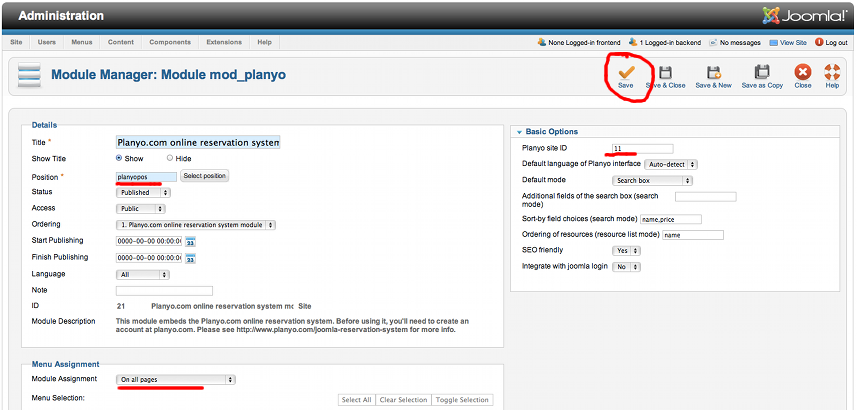
Task: Click the Ordering of resources input field
Action: (693, 235)
